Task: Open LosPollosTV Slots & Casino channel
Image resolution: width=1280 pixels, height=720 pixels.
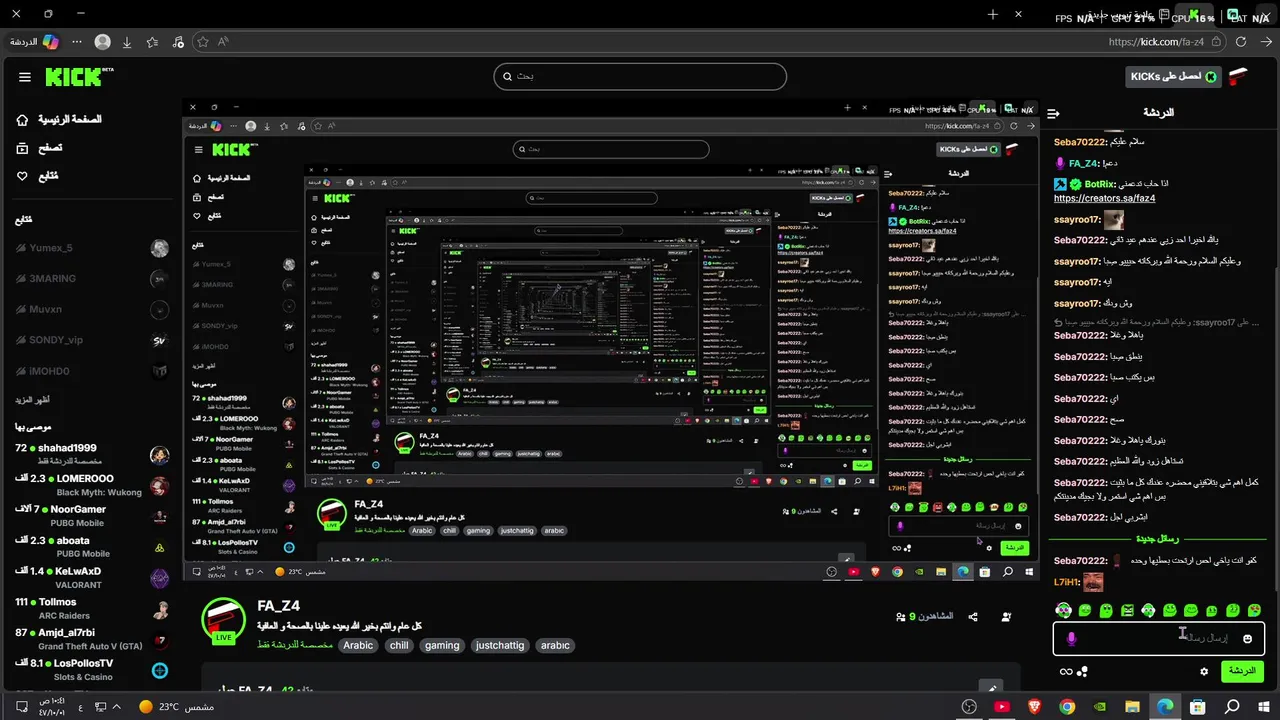Action: pos(92,670)
